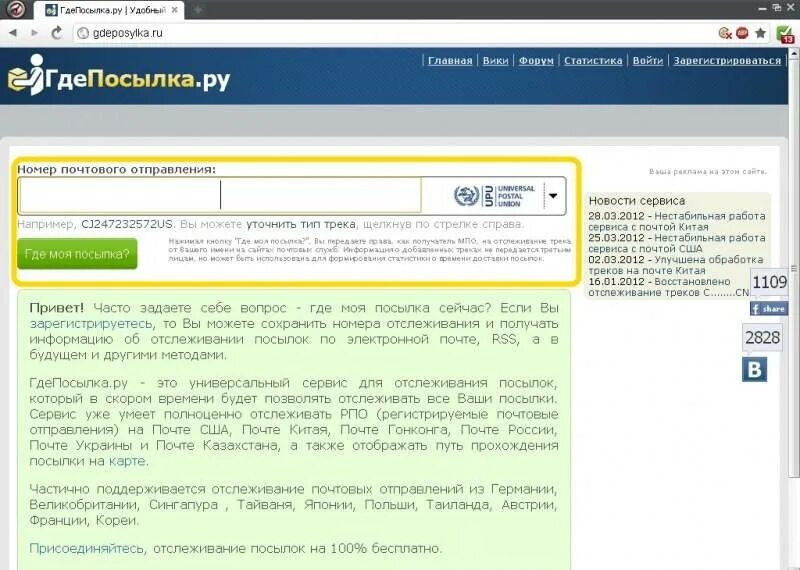800x570 pixels.
Task: Follow the карте map link
Action: click(128, 461)
